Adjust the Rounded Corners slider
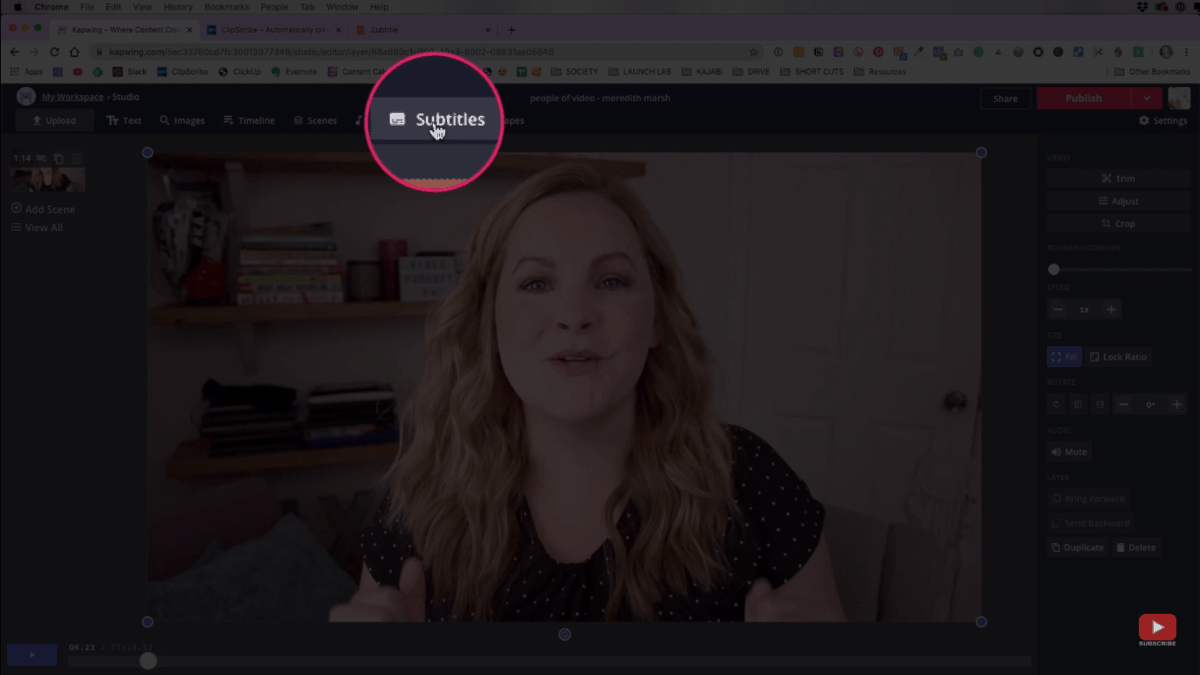This screenshot has width=1200, height=675. click(x=1053, y=269)
